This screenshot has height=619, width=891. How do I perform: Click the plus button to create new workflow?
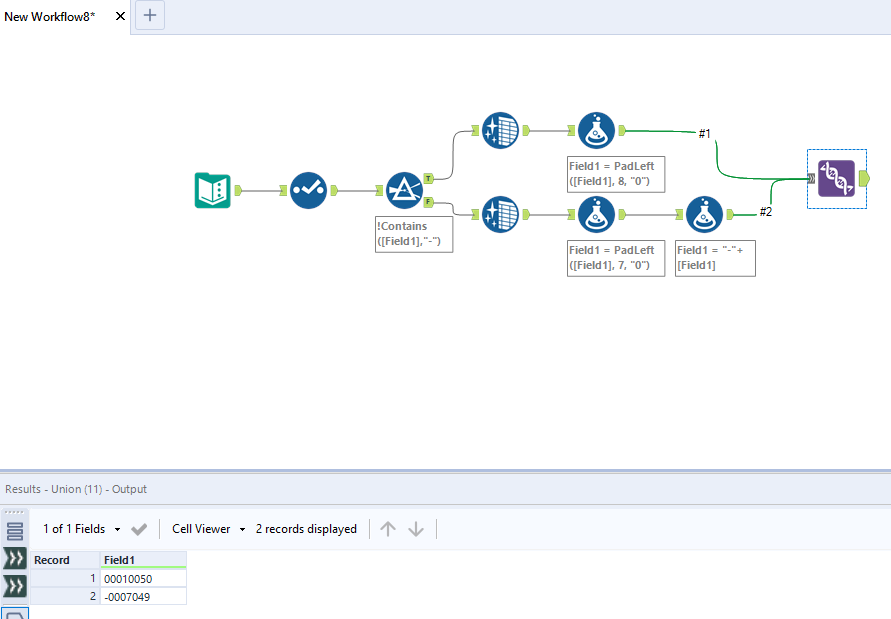tap(149, 15)
